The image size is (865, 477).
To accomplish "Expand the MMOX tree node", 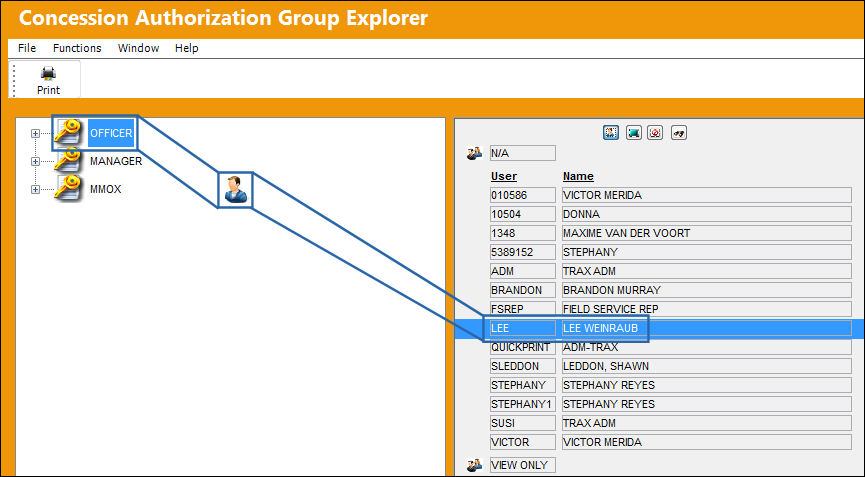I will point(35,189).
